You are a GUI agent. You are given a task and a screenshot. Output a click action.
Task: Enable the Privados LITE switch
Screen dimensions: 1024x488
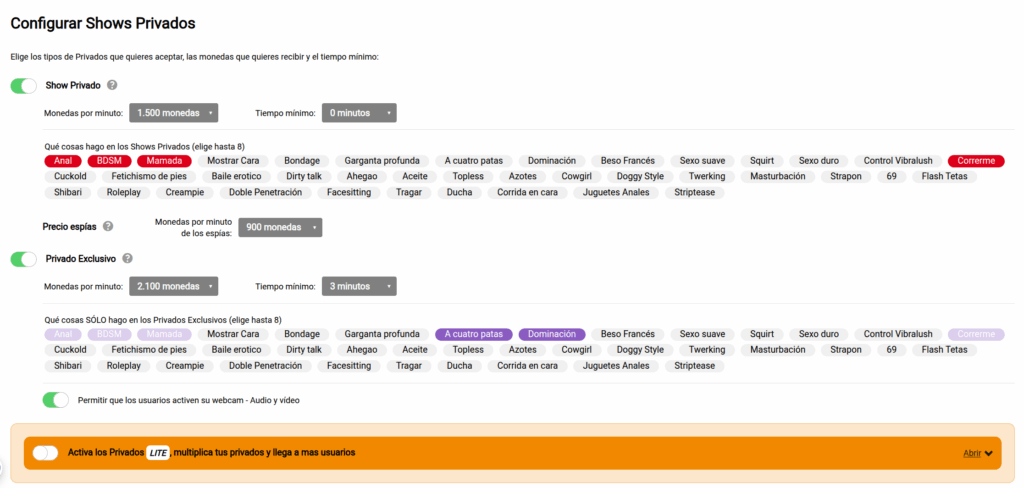pos(45,453)
